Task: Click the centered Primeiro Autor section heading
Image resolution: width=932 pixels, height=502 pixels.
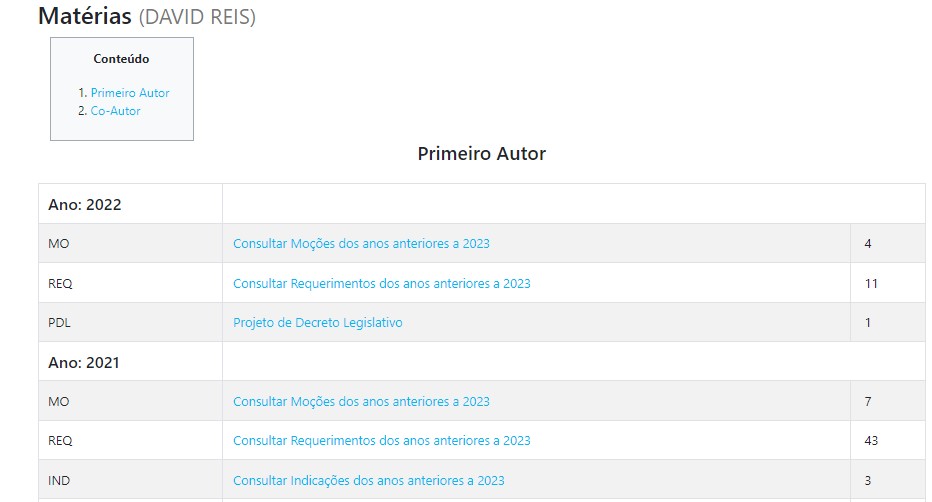Action: [x=481, y=154]
